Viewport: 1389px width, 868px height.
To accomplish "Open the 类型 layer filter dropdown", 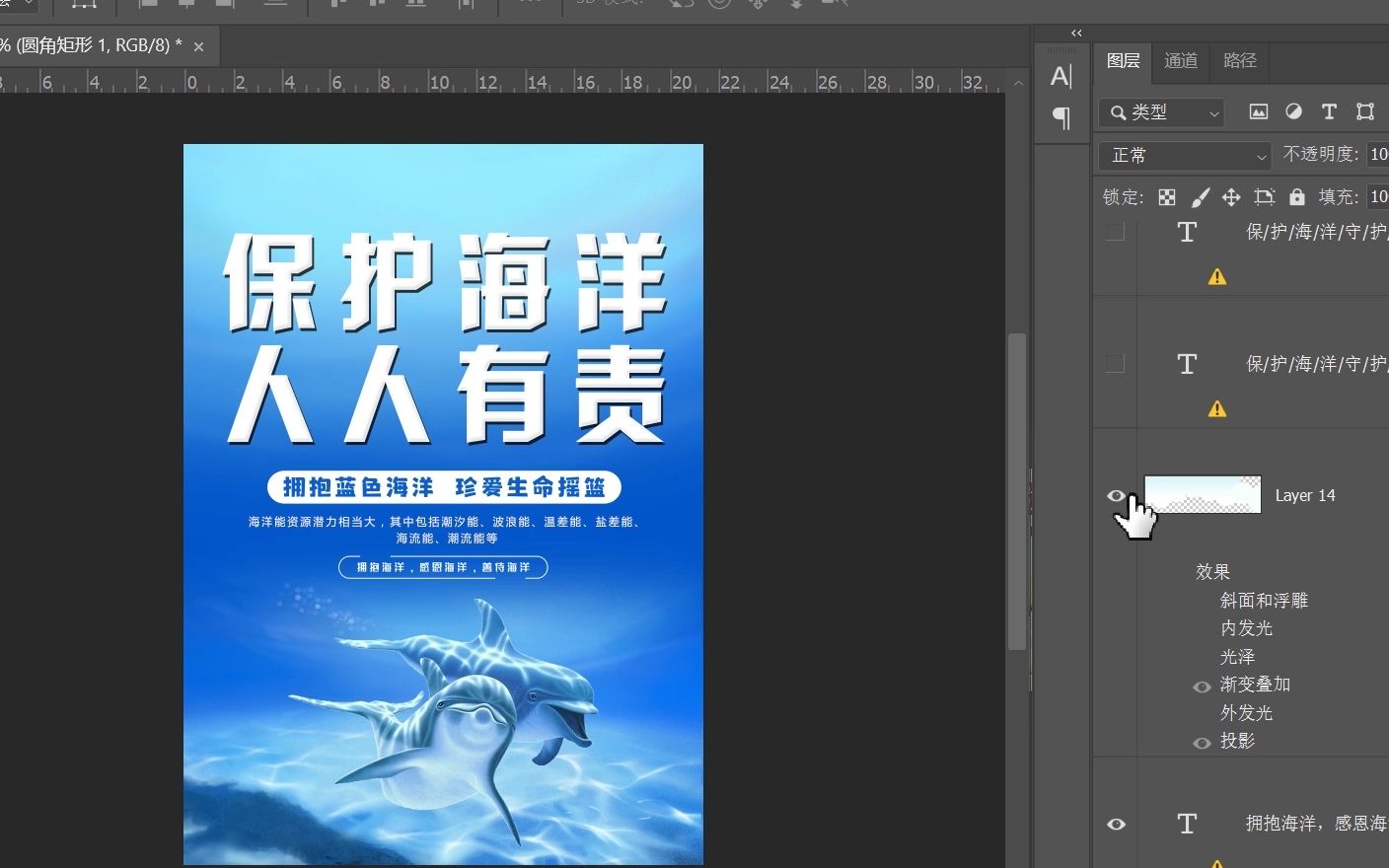I will click(1161, 112).
